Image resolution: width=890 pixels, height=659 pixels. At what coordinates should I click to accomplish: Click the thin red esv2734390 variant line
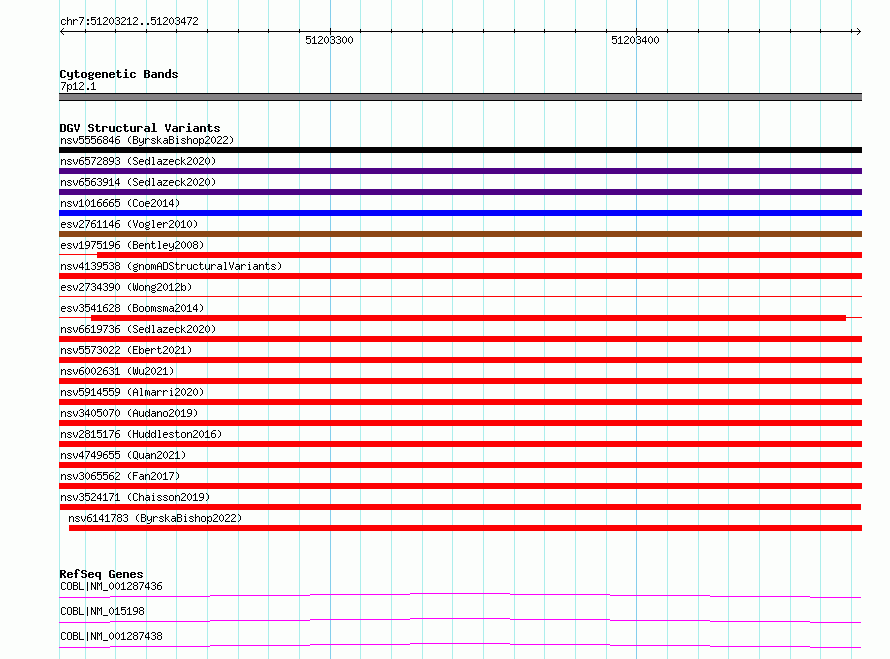460,296
